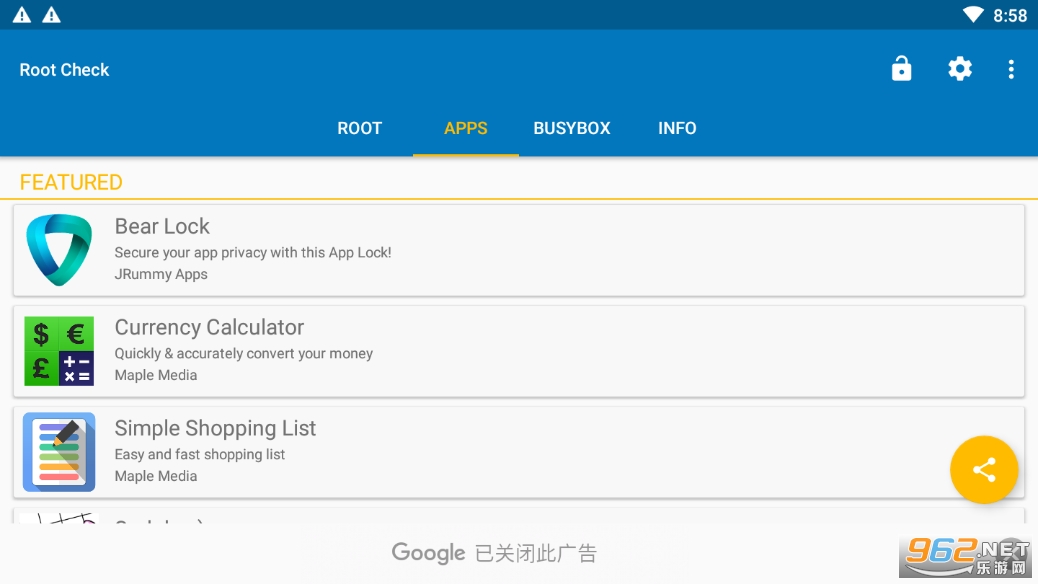The height and width of the screenshot is (584, 1038).
Task: Tap the Google closed-ad banner at the bottom
Action: pyautogui.click(x=494, y=553)
